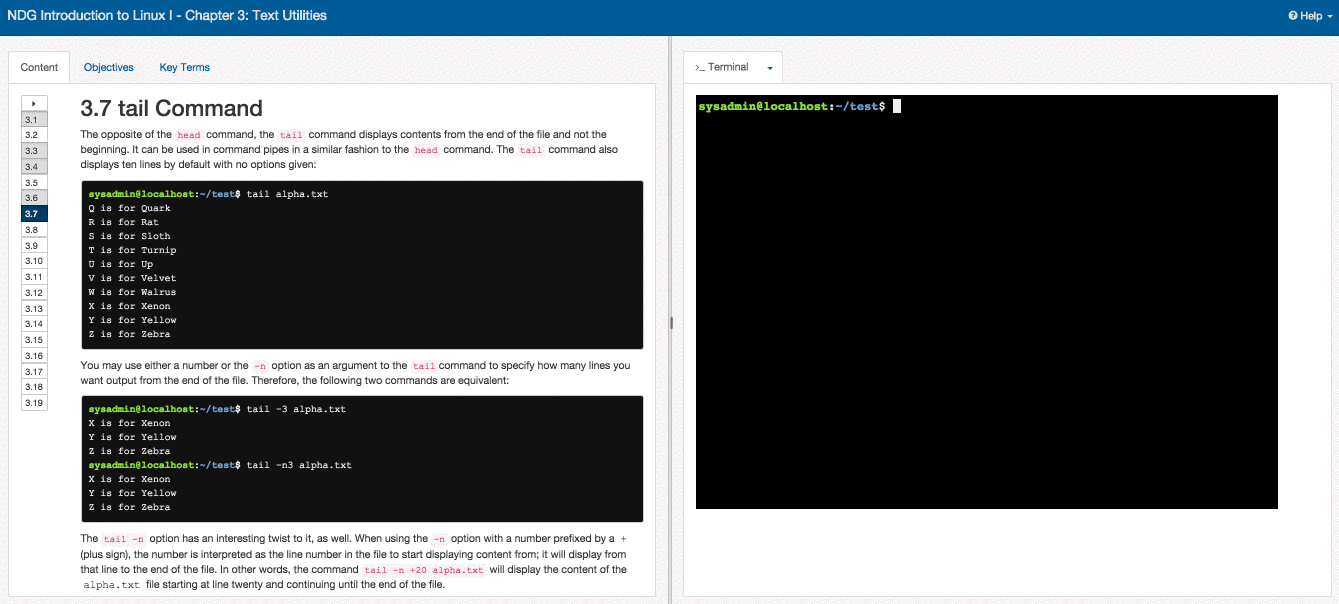The height and width of the screenshot is (604, 1339).
Task: Go to section 3.16
Action: 34,355
